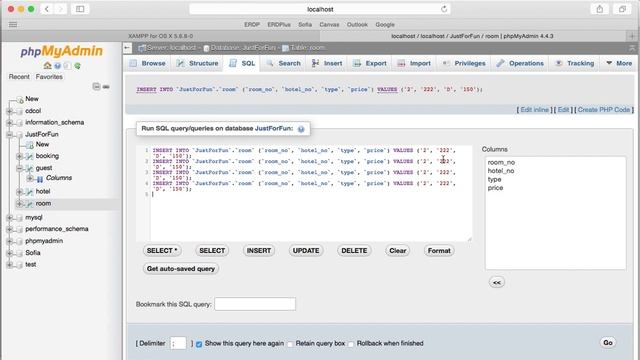Collapse the top breadcrumb bar icon
Screen dimensions: 640x360
coord(632,48)
